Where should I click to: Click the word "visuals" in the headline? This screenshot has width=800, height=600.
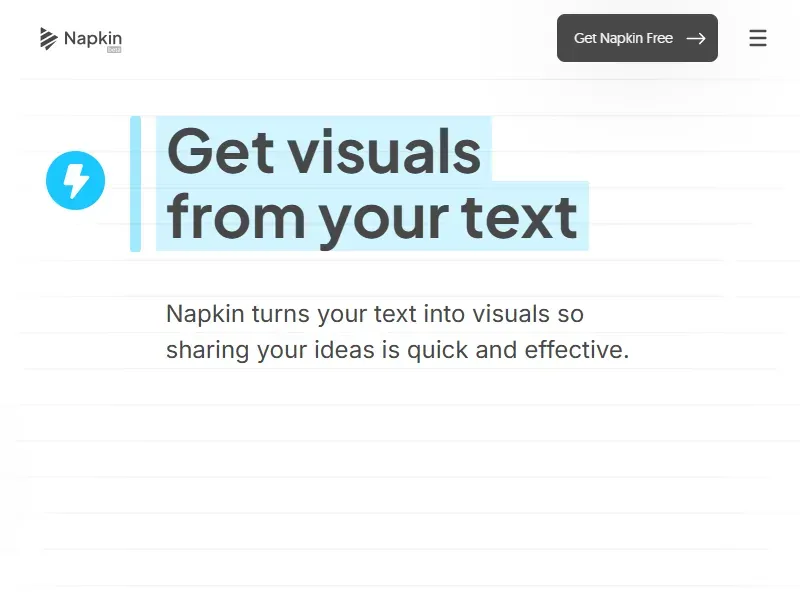click(385, 151)
